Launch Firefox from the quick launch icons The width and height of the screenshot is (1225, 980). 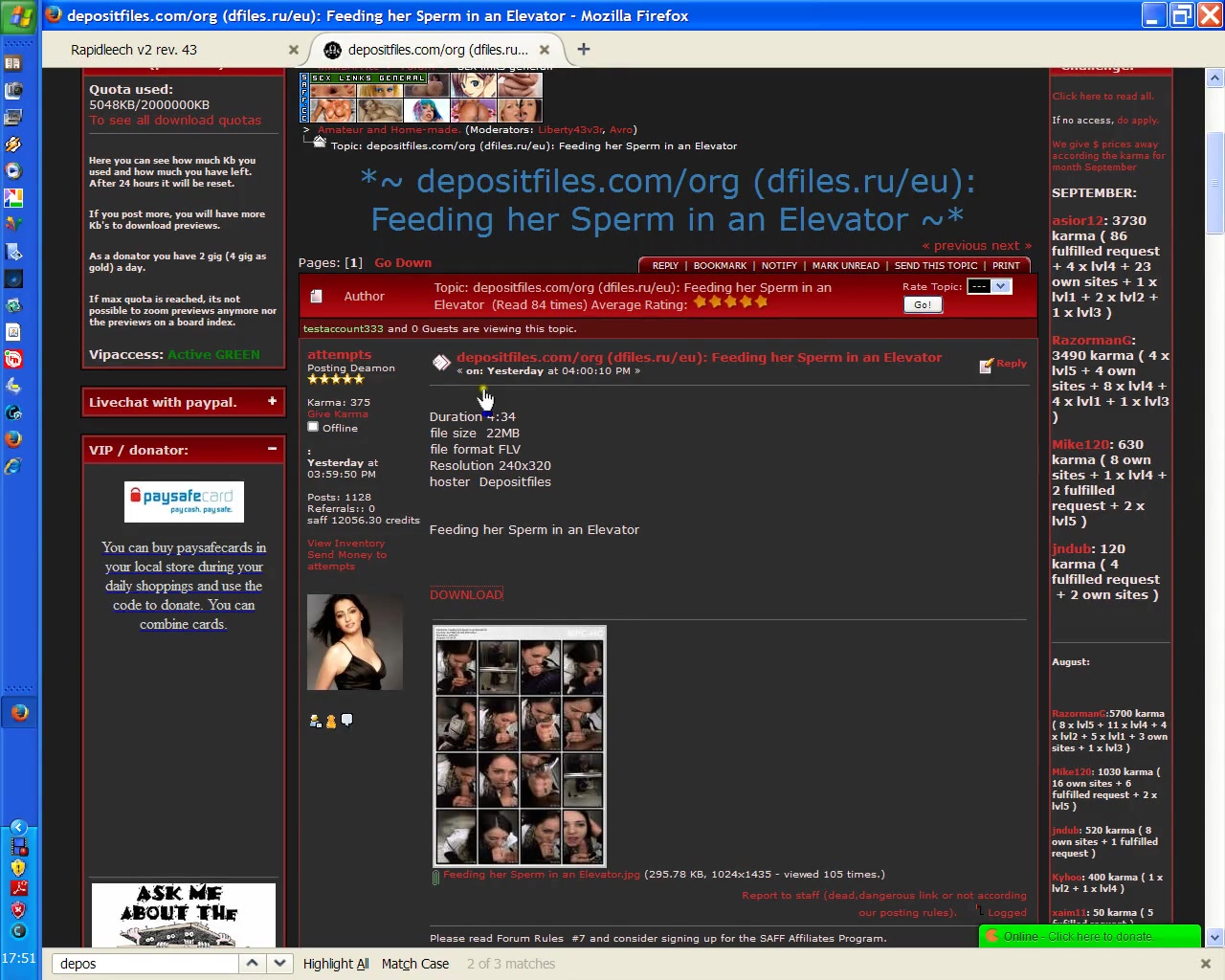click(13, 439)
